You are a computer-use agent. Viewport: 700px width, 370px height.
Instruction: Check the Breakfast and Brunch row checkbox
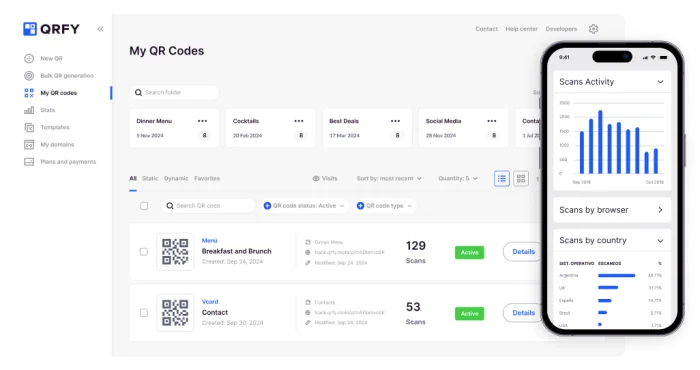[x=144, y=252]
